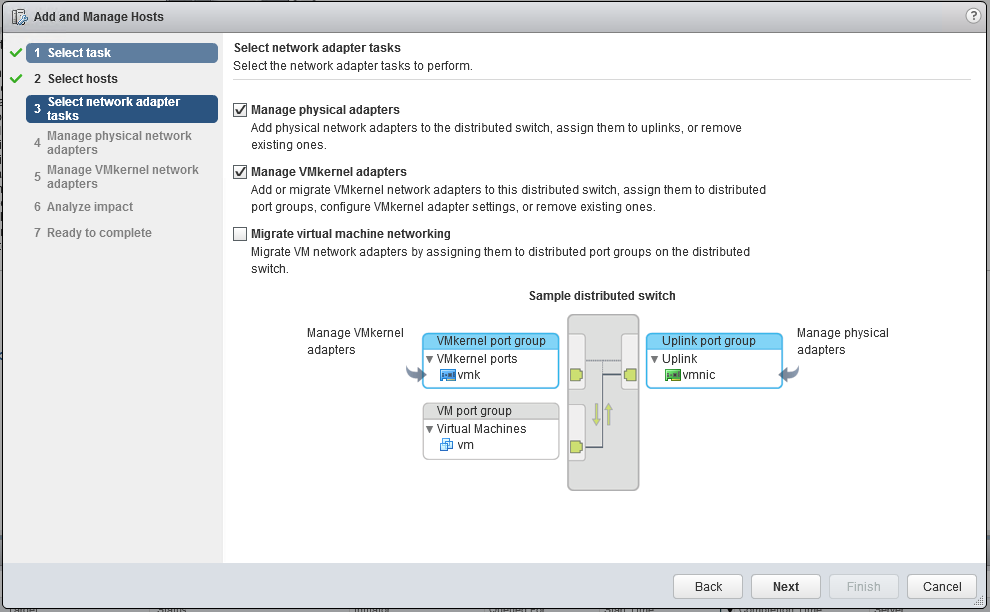Screen dimensions: 990x612
Task: Click the Back button
Action: (708, 586)
